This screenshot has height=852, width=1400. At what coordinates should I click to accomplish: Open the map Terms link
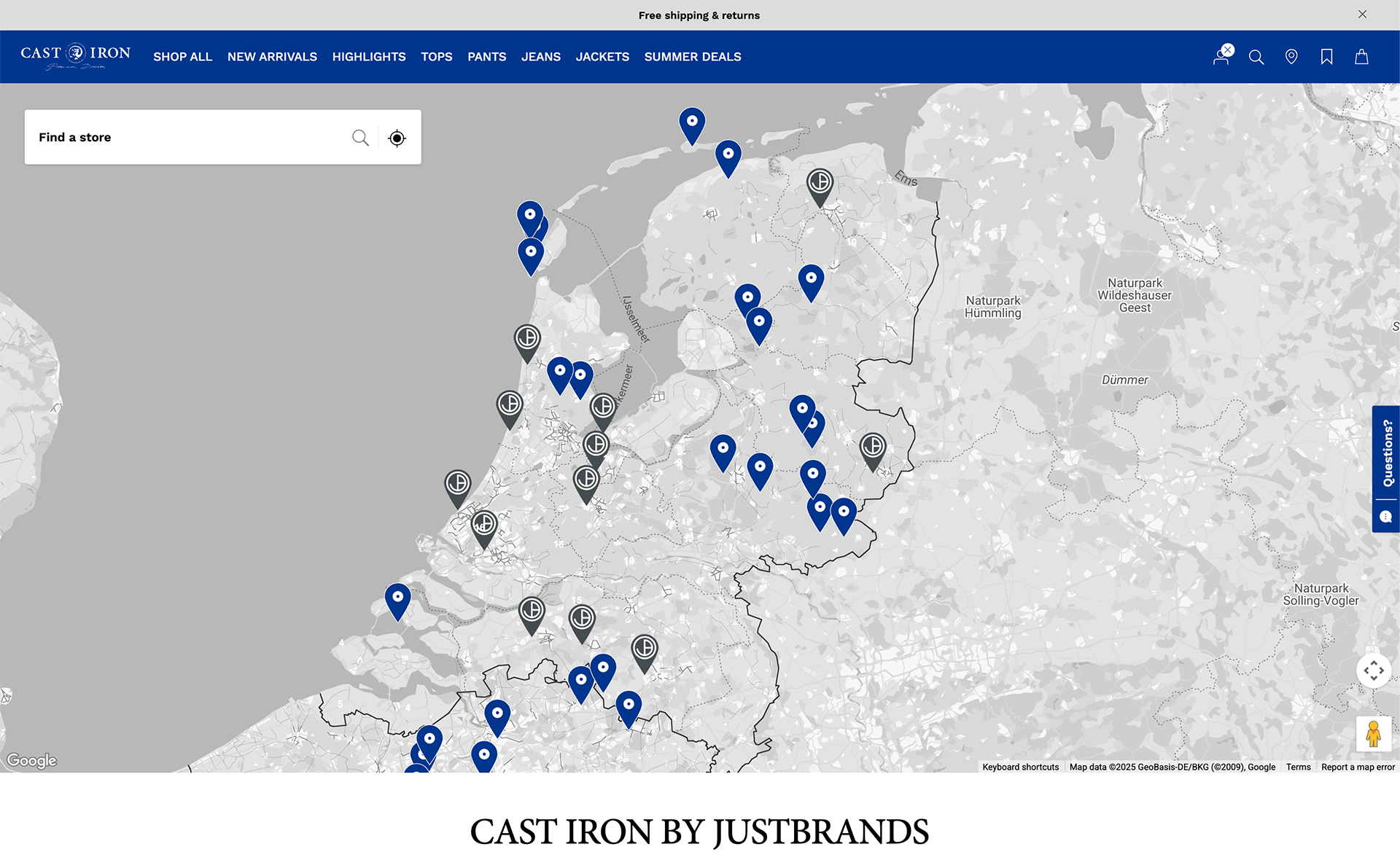pyautogui.click(x=1298, y=767)
